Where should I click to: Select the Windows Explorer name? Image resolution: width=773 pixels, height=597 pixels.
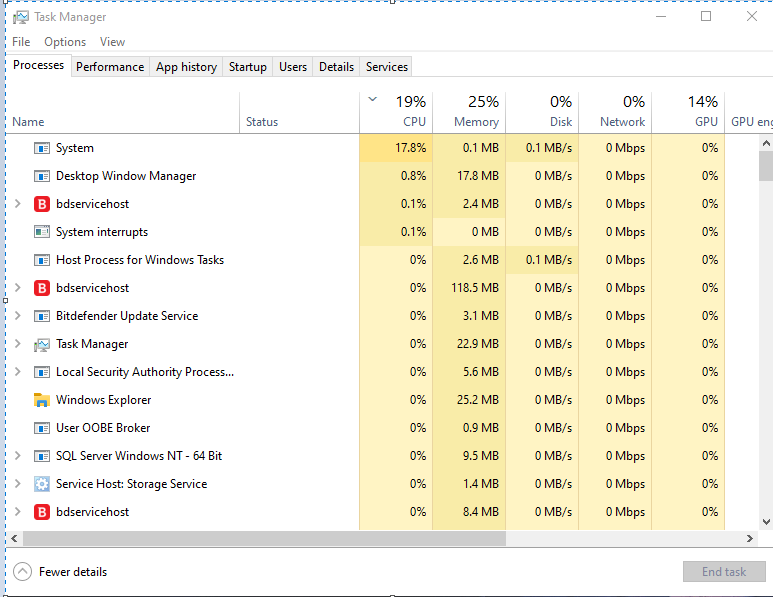tap(104, 400)
